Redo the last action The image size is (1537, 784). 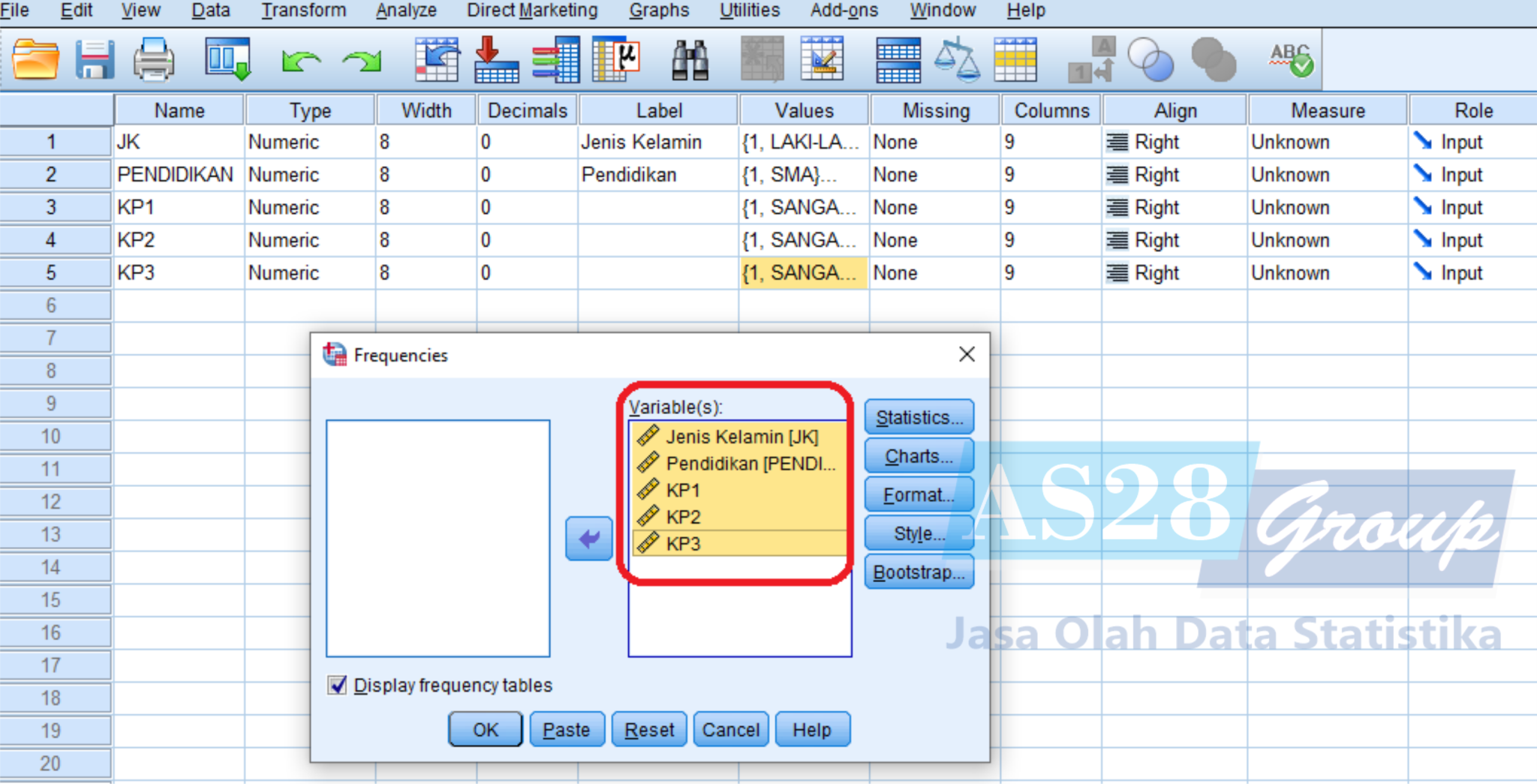tap(359, 60)
